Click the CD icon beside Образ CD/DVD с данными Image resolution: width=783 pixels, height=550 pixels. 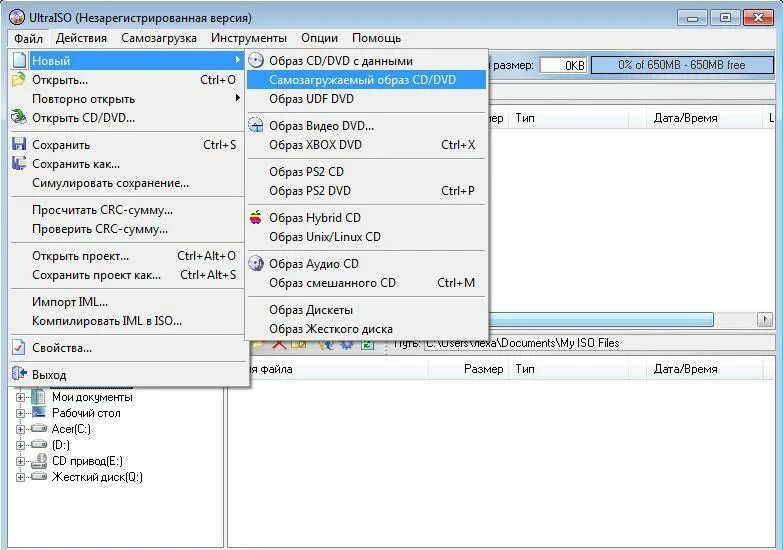point(256,60)
